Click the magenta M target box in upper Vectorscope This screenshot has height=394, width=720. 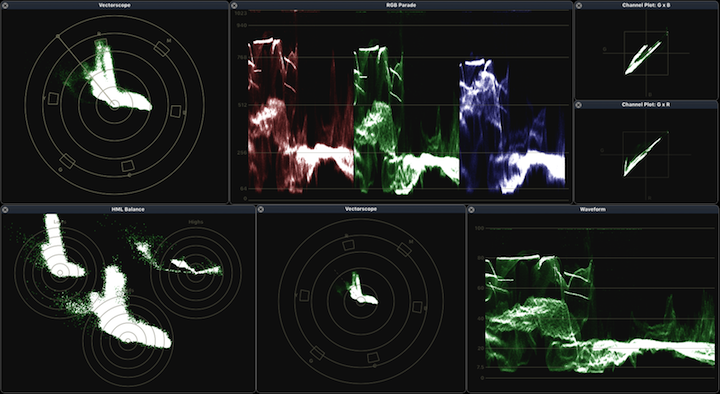click(162, 48)
